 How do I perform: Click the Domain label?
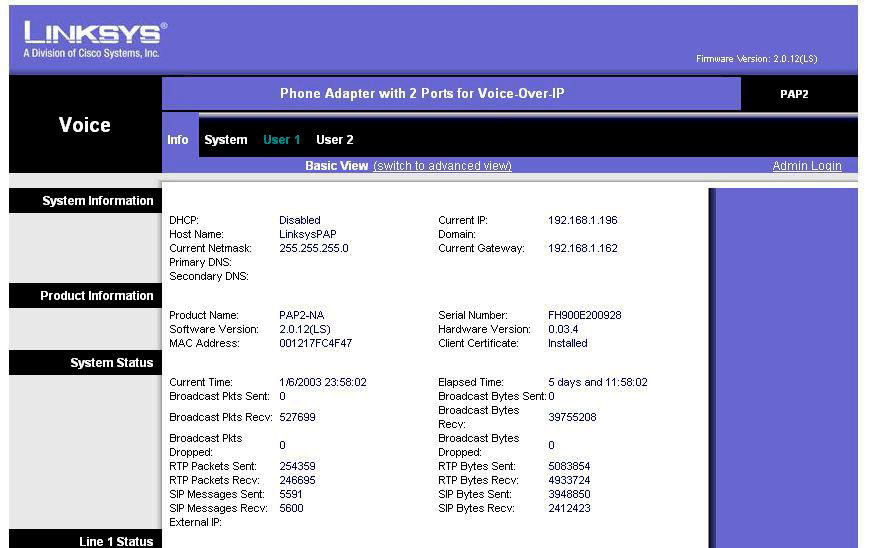click(457, 234)
